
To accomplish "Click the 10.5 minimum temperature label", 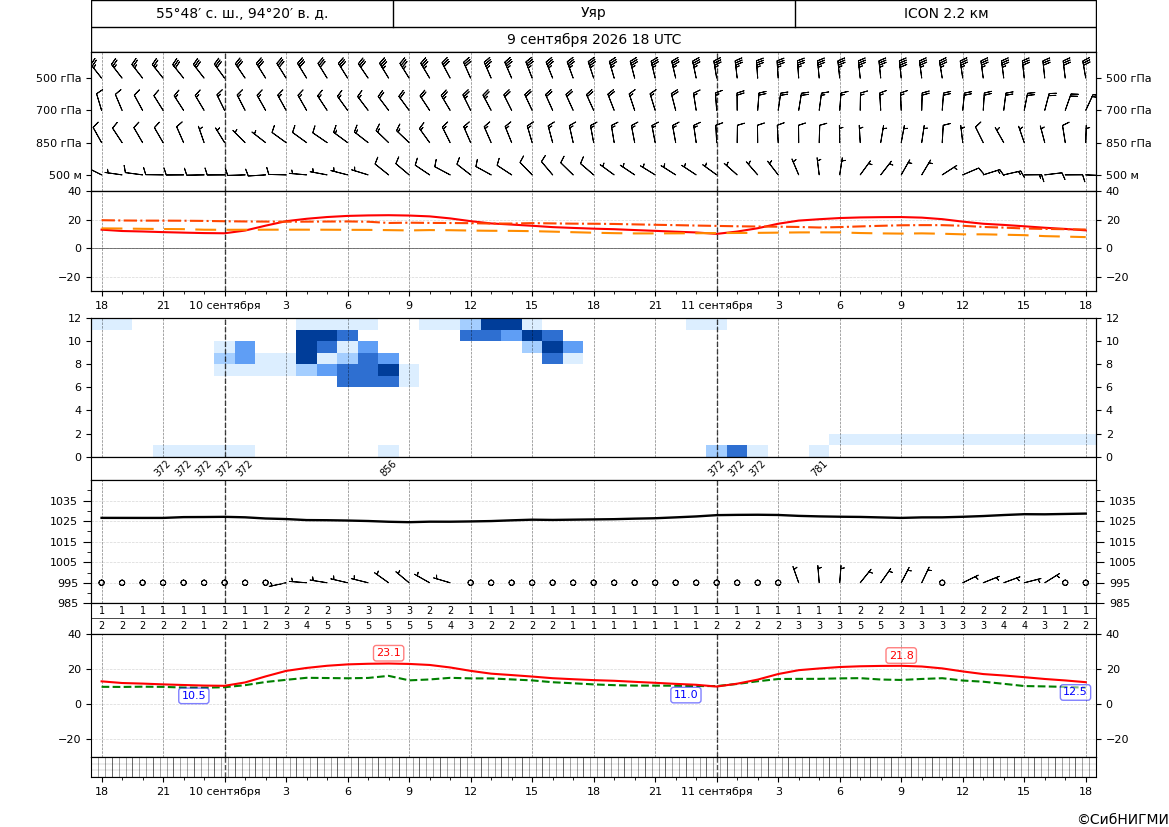I will [194, 695].
